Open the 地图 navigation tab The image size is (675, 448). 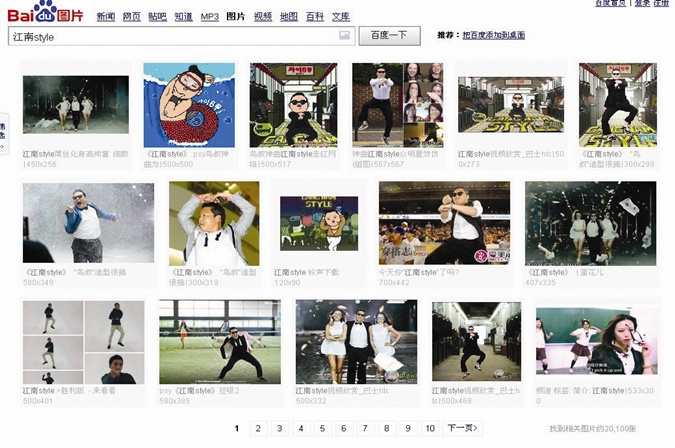pos(289,17)
